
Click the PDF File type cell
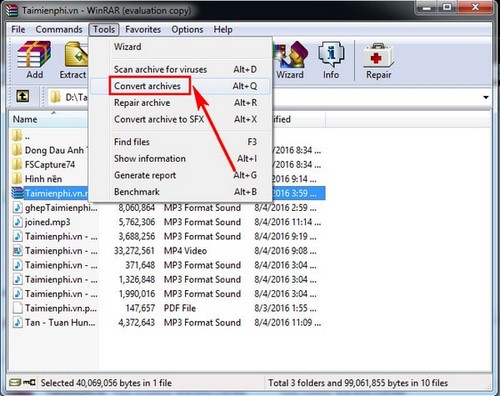point(180,308)
